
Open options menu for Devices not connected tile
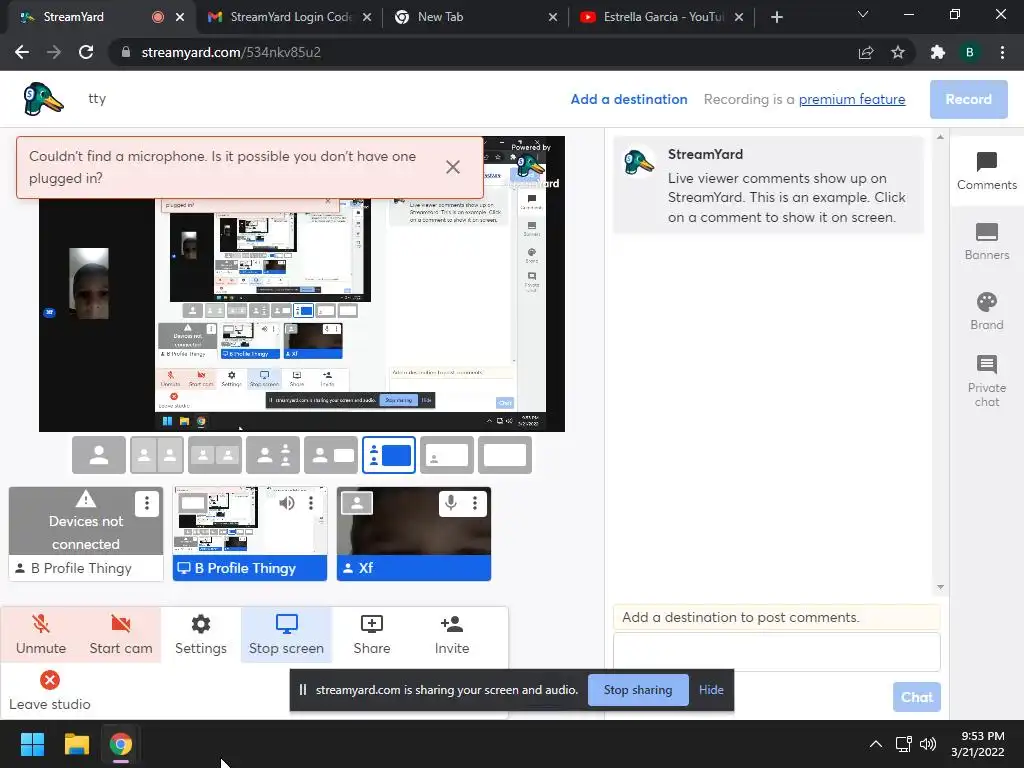147,503
